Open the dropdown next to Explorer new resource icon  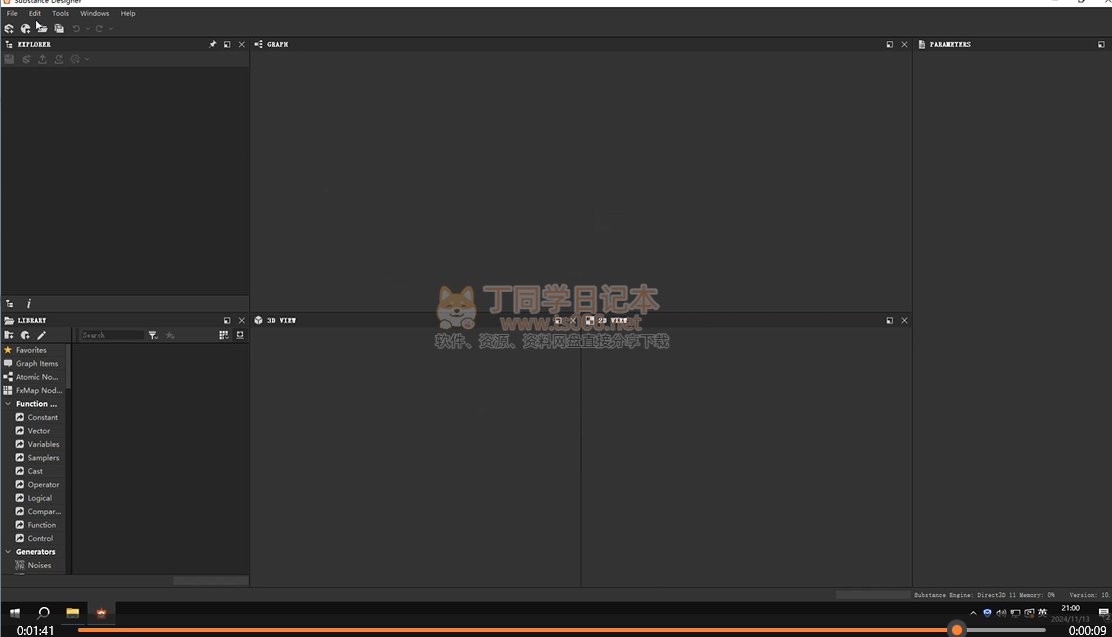[87, 60]
